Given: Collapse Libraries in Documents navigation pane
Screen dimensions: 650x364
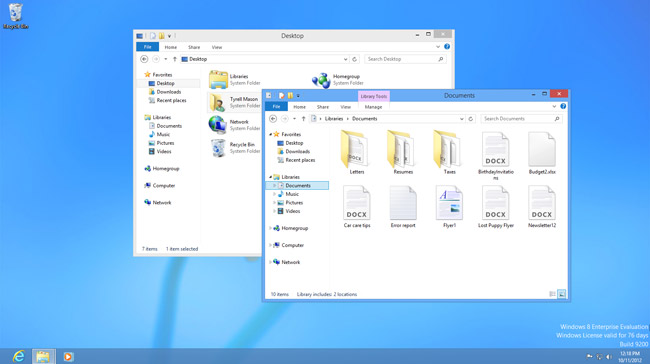Looking at the screenshot, I should pyautogui.click(x=271, y=177).
